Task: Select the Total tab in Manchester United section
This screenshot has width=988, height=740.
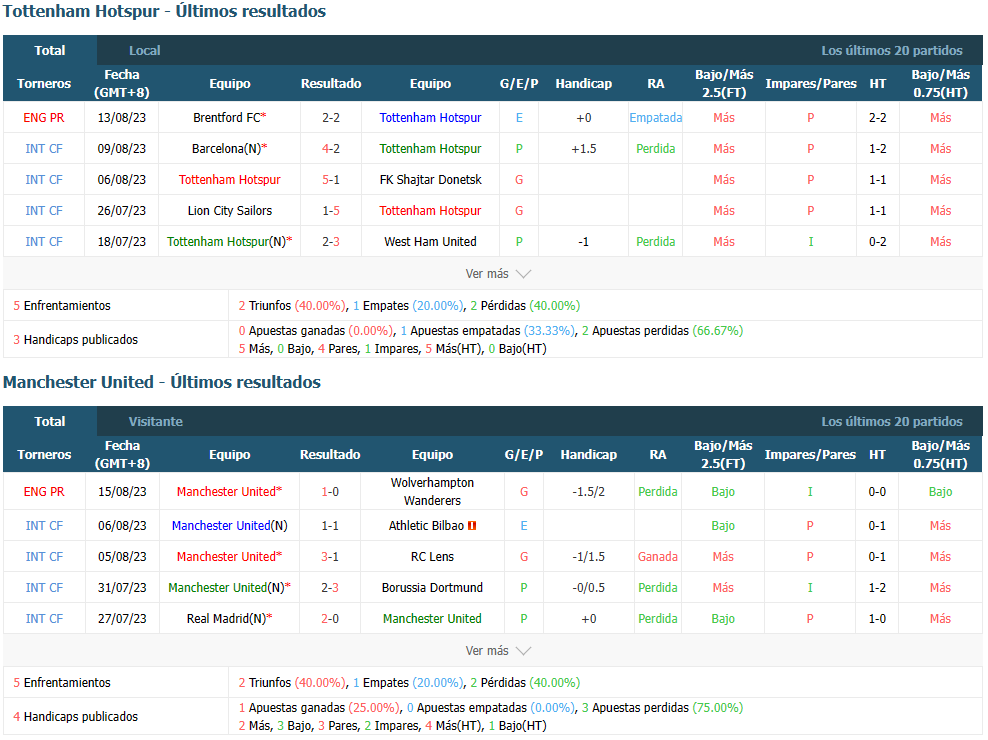Action: click(50, 422)
